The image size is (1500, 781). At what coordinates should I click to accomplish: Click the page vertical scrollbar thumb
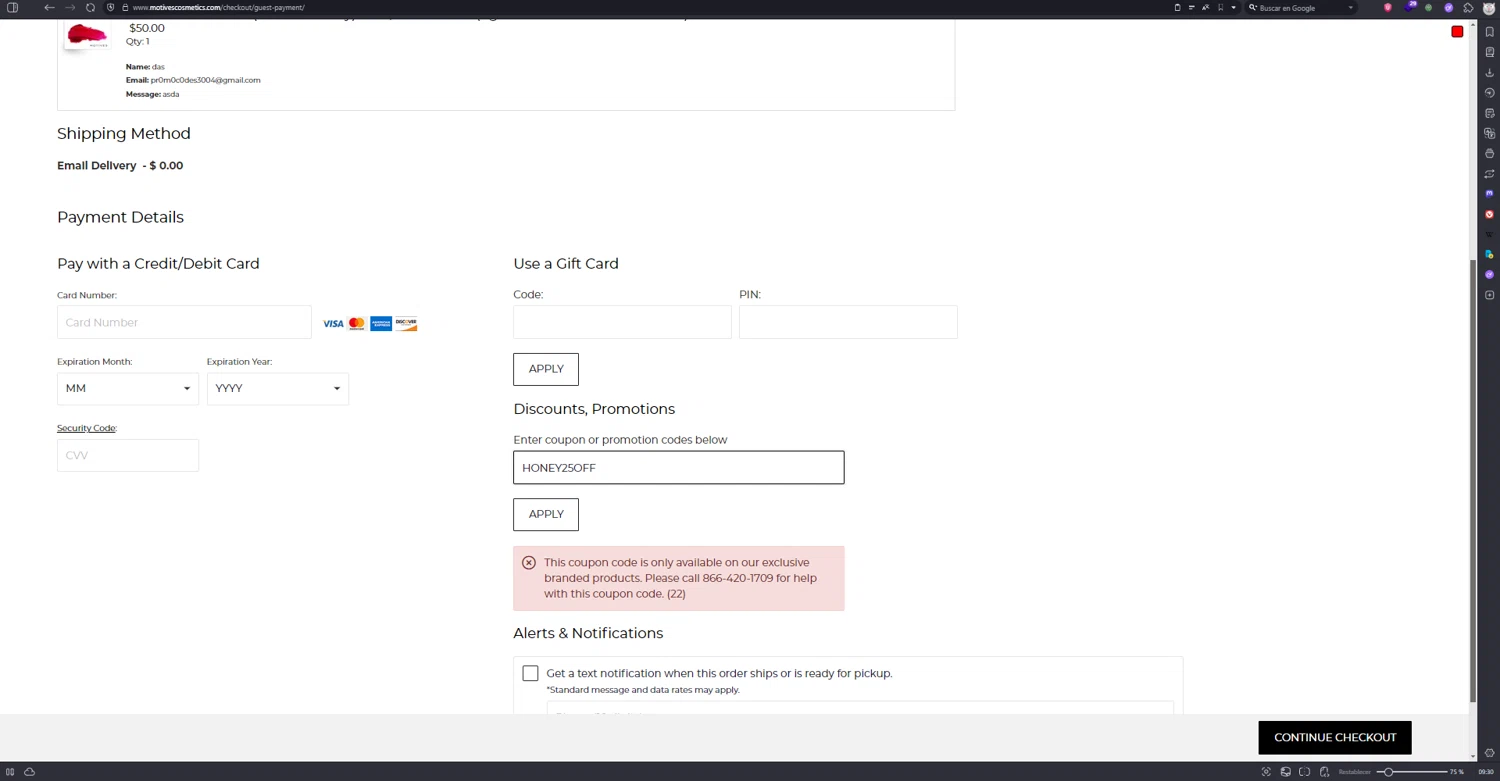(1472, 480)
